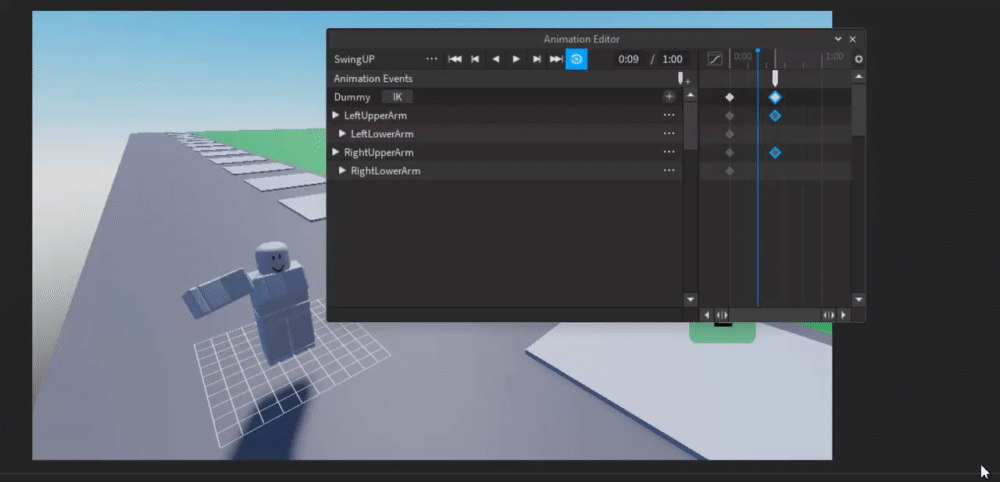Open the RightLowerArm track options menu
Image resolution: width=1000 pixels, height=482 pixels.
click(669, 171)
